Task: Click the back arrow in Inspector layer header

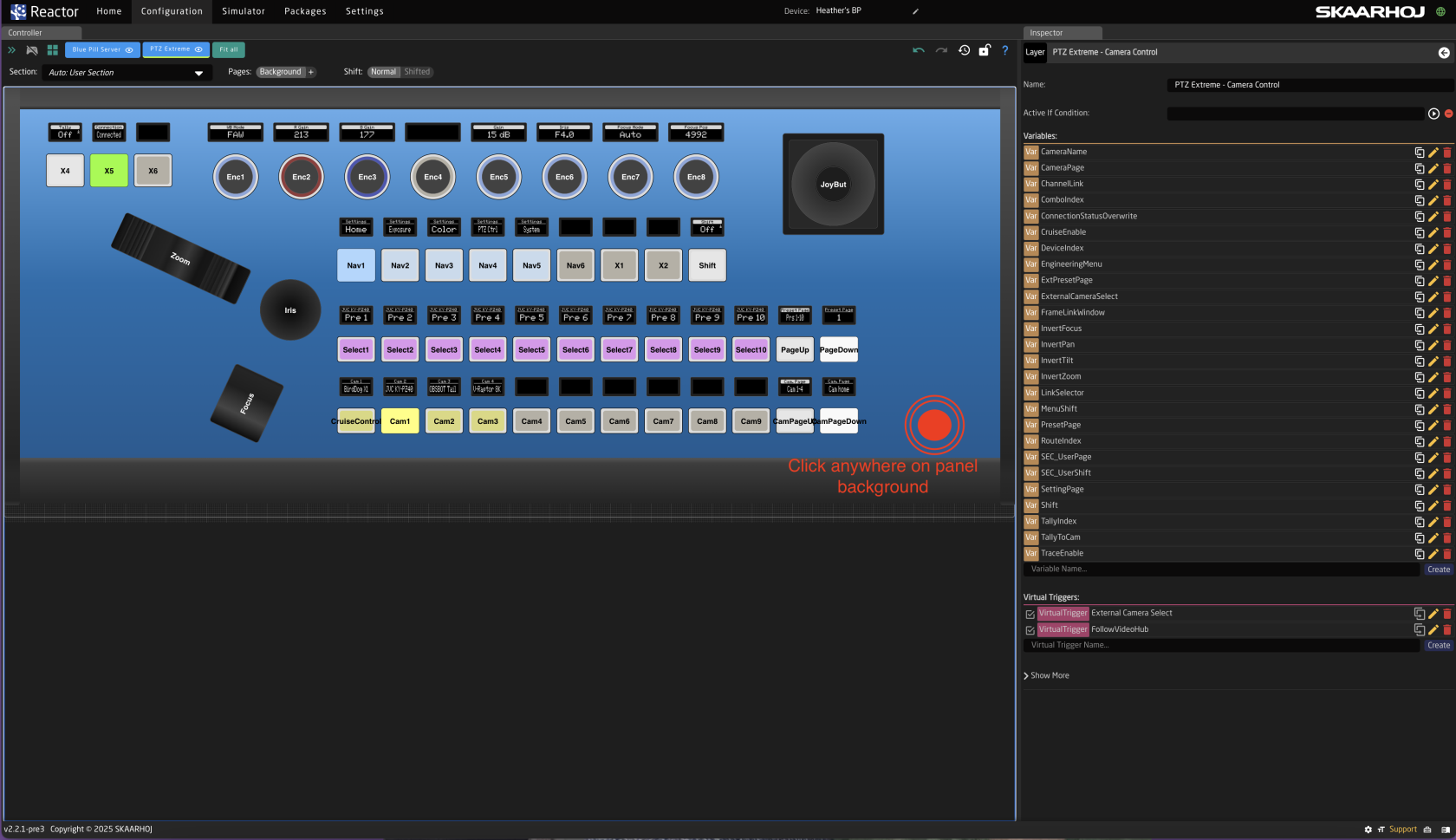Action: pos(1444,53)
